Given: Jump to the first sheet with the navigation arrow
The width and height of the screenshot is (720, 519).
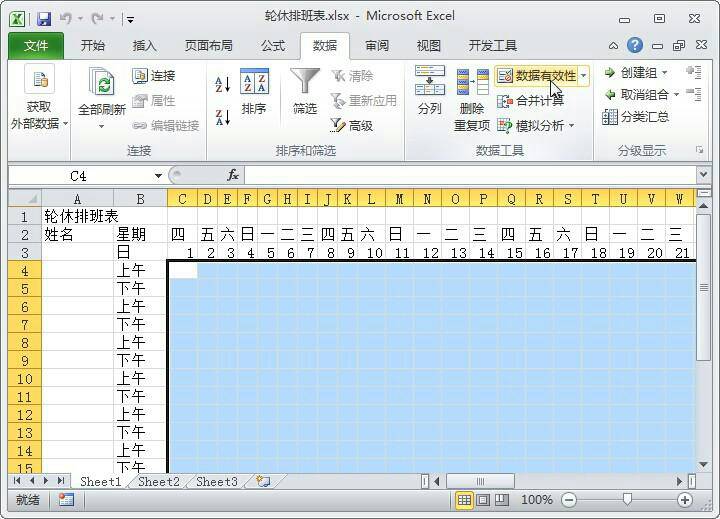Looking at the screenshot, I should [x=17, y=481].
